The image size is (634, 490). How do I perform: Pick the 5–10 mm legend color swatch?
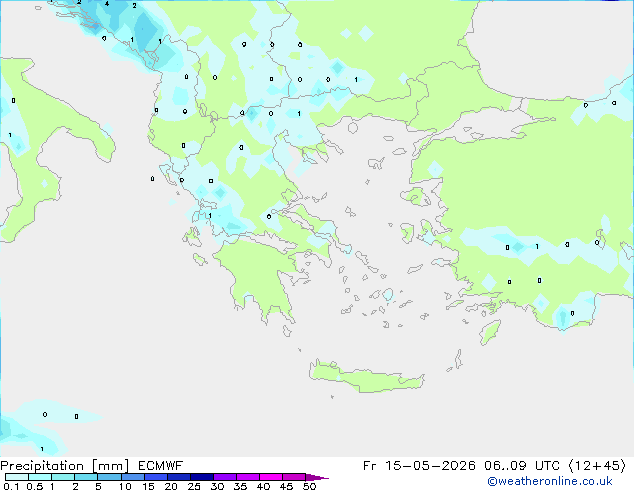pyautogui.click(x=109, y=477)
